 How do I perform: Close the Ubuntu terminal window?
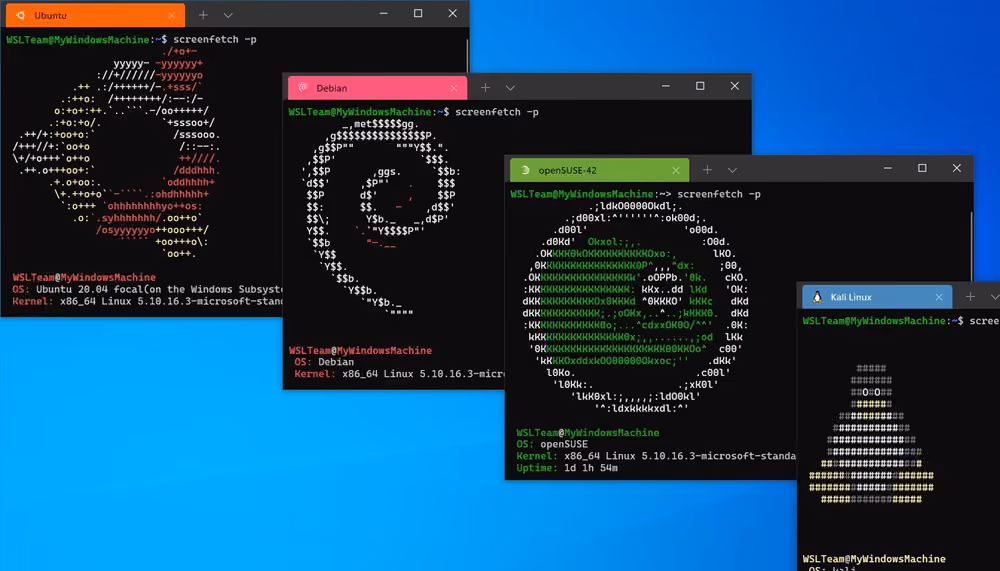(452, 13)
